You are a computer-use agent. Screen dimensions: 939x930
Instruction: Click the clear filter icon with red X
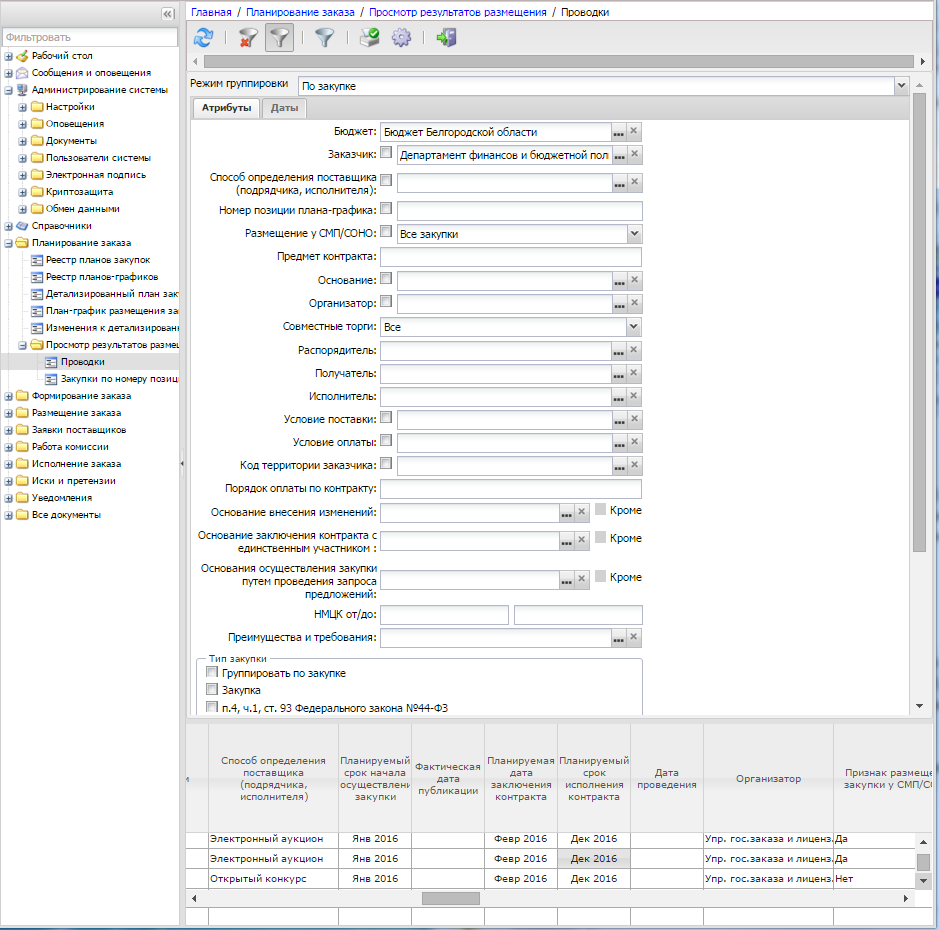click(248, 38)
